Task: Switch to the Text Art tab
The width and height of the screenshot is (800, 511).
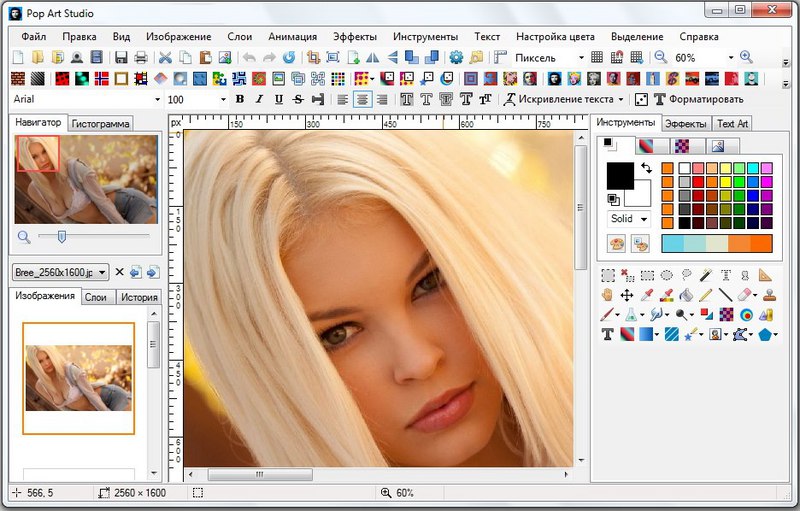Action: point(732,123)
